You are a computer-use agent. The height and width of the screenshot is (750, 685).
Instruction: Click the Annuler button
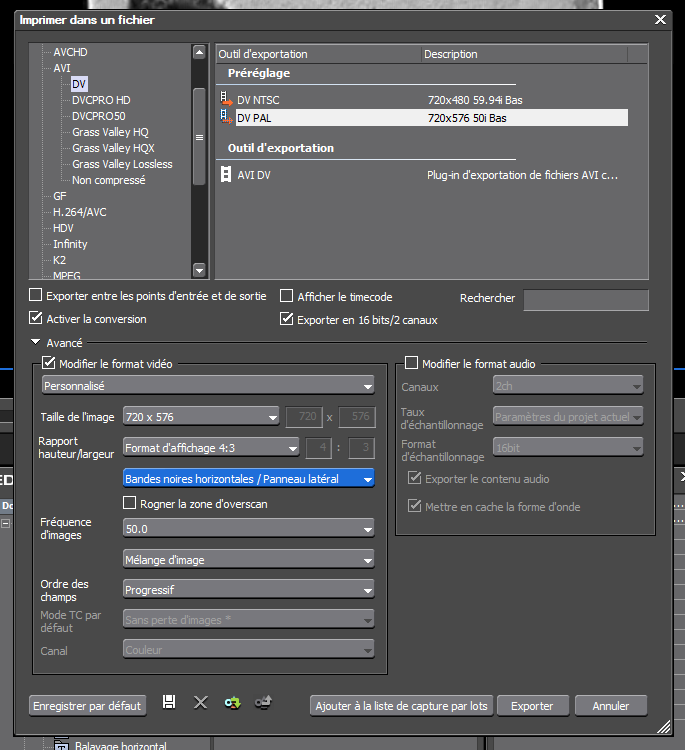click(x=611, y=706)
